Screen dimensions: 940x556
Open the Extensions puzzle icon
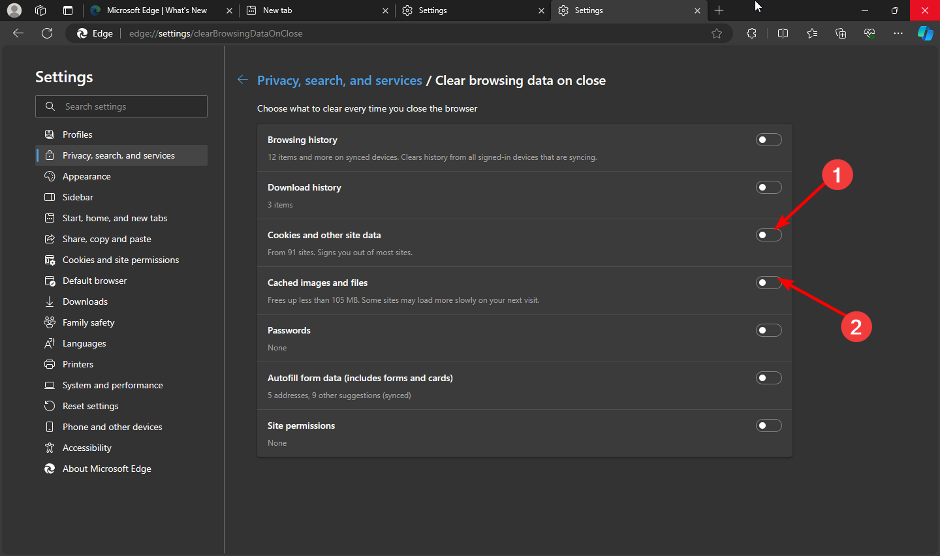coord(752,34)
